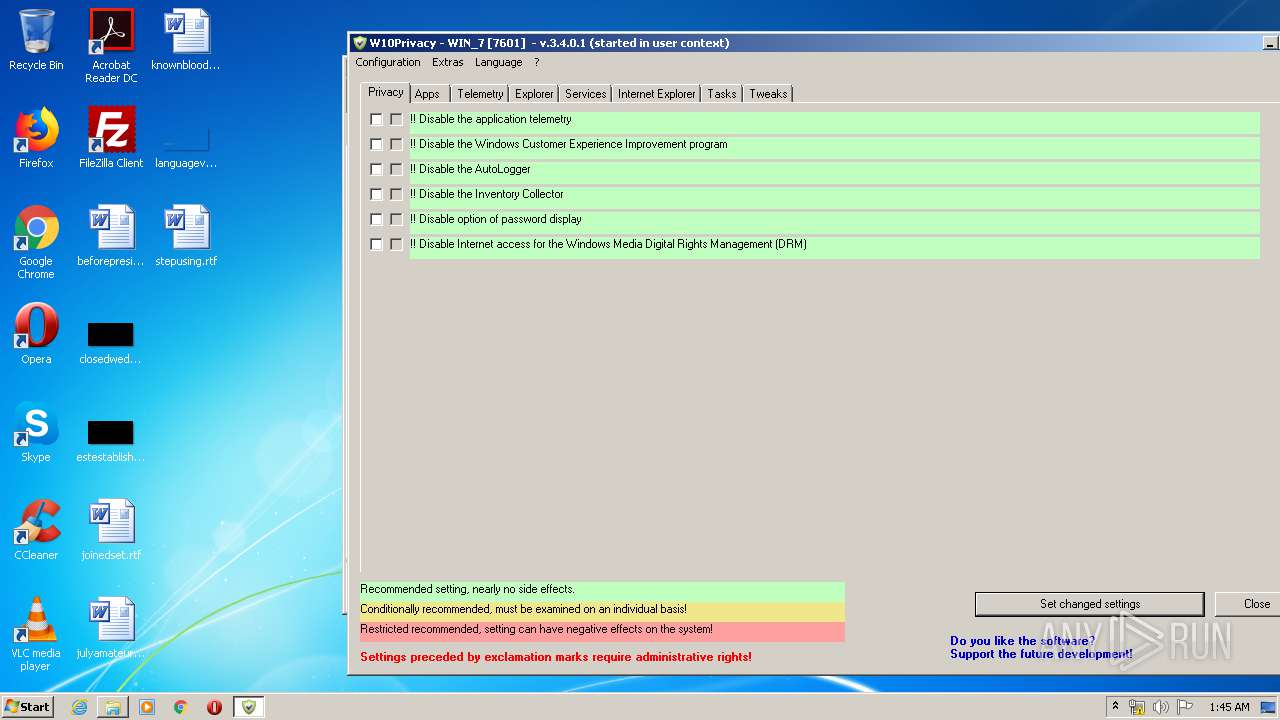Tick first checkbox for Inventory Collector
The height and width of the screenshot is (720, 1280).
point(376,194)
